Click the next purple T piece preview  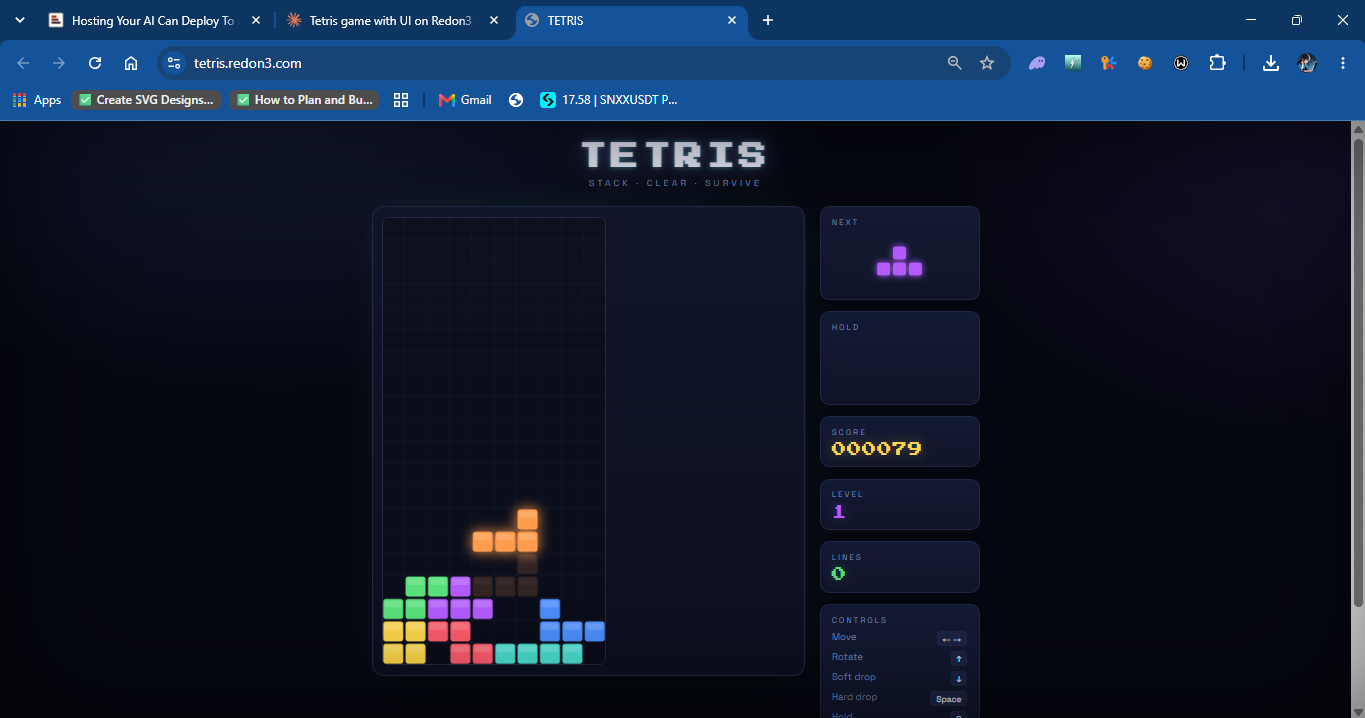pos(900,261)
